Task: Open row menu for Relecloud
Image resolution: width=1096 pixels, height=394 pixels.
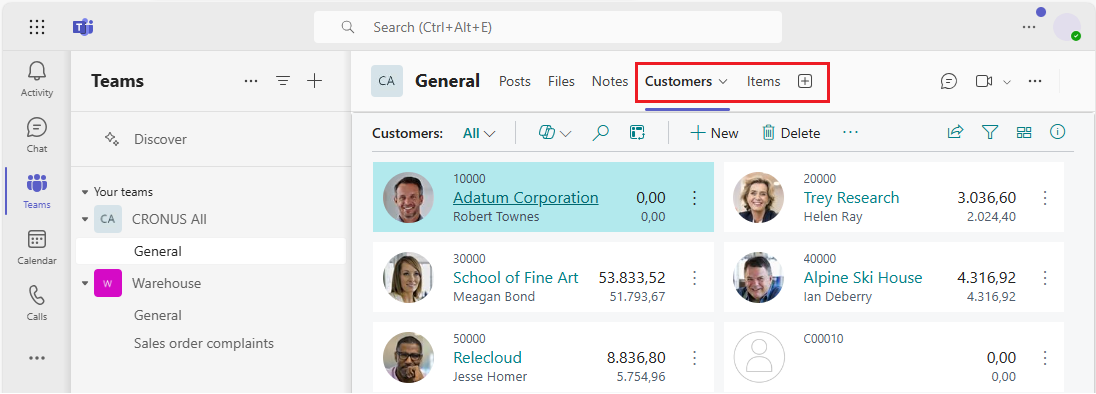Action: coord(695,358)
